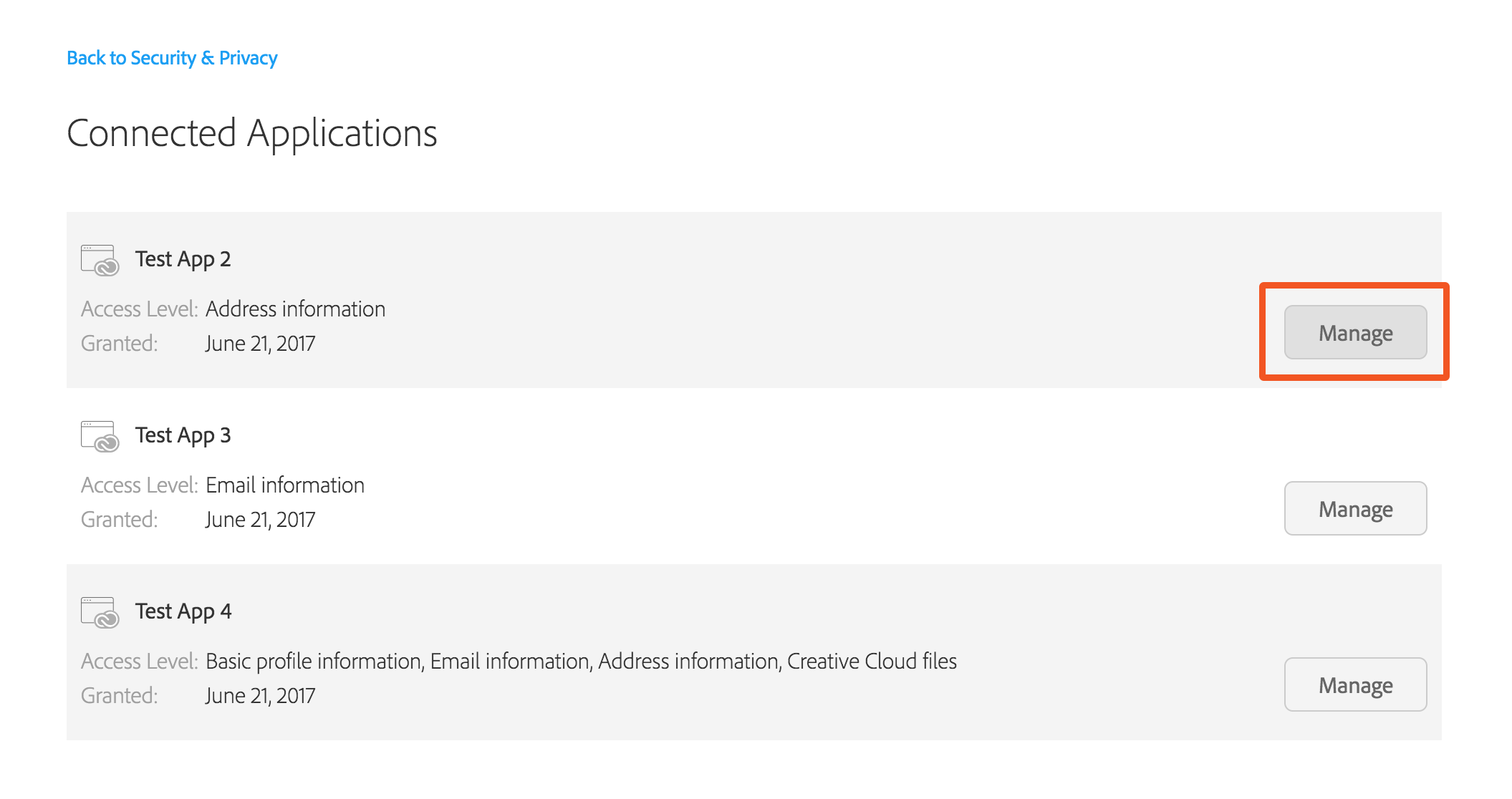The image size is (1512, 799).
Task: Click the Connected Applications heading
Action: pyautogui.click(x=252, y=134)
